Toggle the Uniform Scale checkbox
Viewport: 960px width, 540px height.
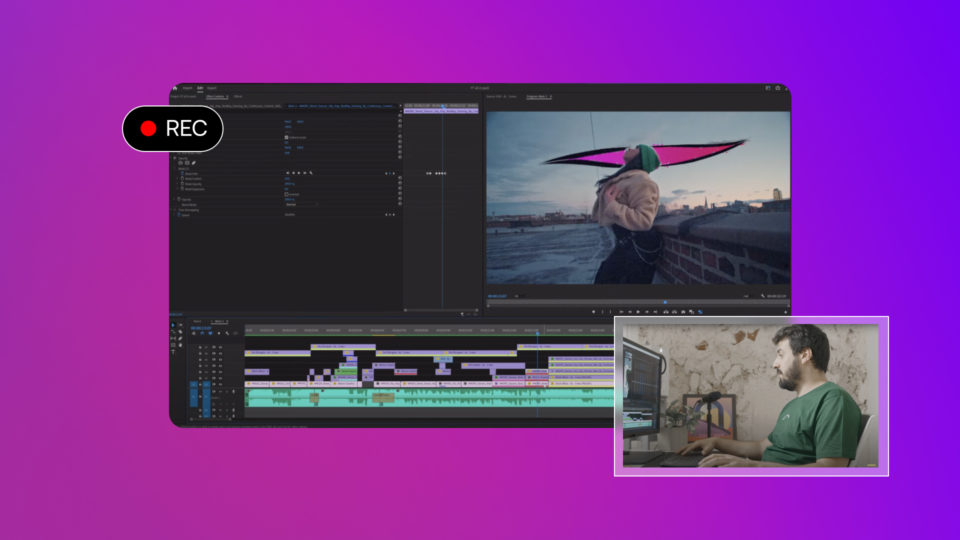[x=286, y=138]
